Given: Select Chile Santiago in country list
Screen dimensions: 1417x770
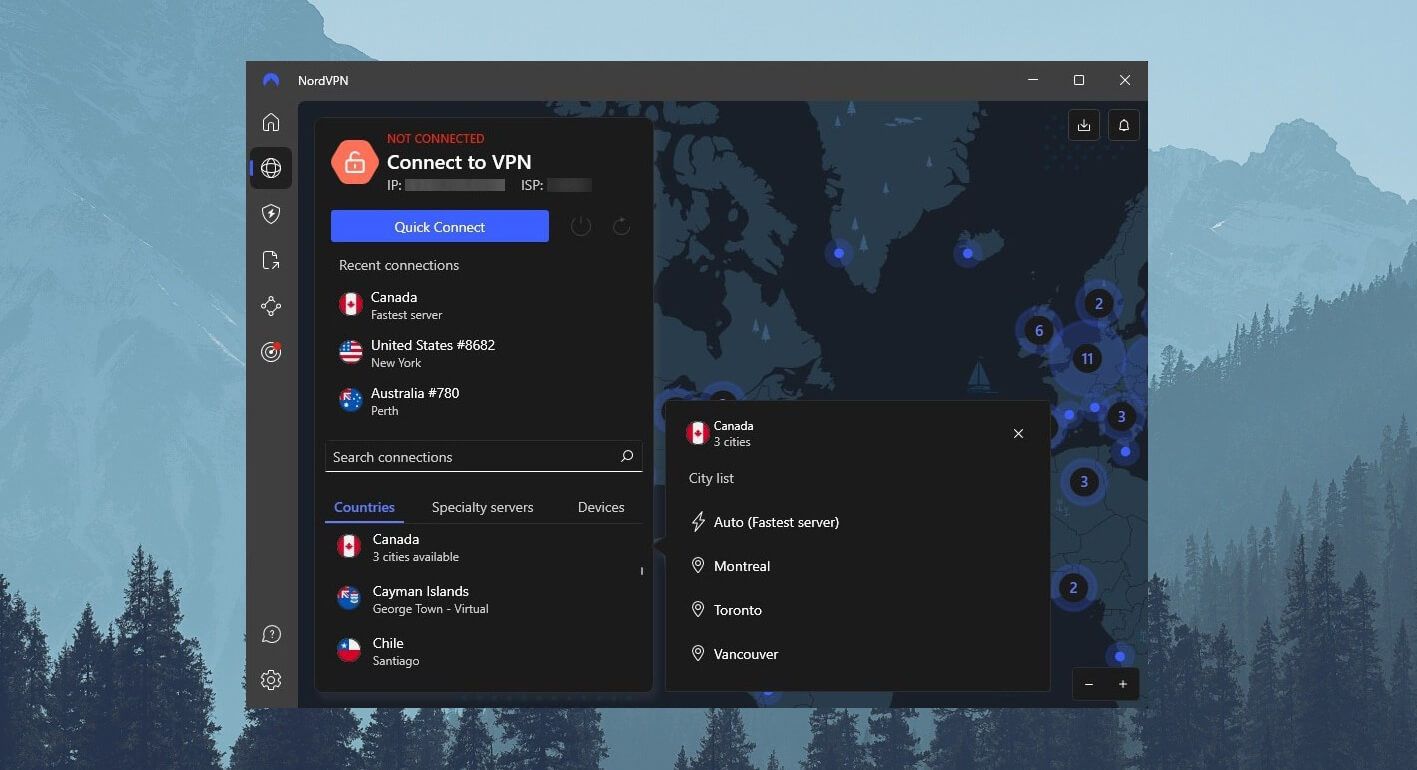Looking at the screenshot, I should point(485,651).
